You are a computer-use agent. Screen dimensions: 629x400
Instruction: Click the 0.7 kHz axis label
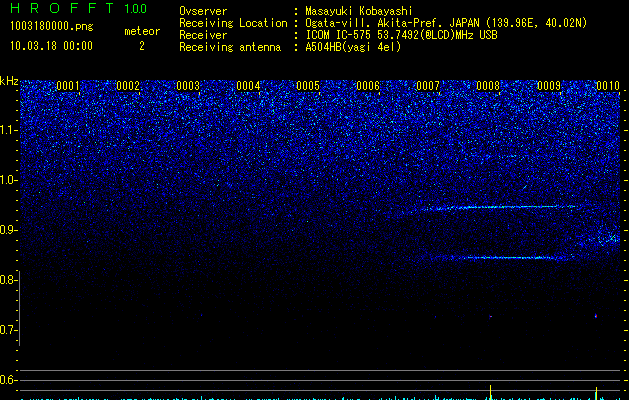pyautogui.click(x=7, y=330)
